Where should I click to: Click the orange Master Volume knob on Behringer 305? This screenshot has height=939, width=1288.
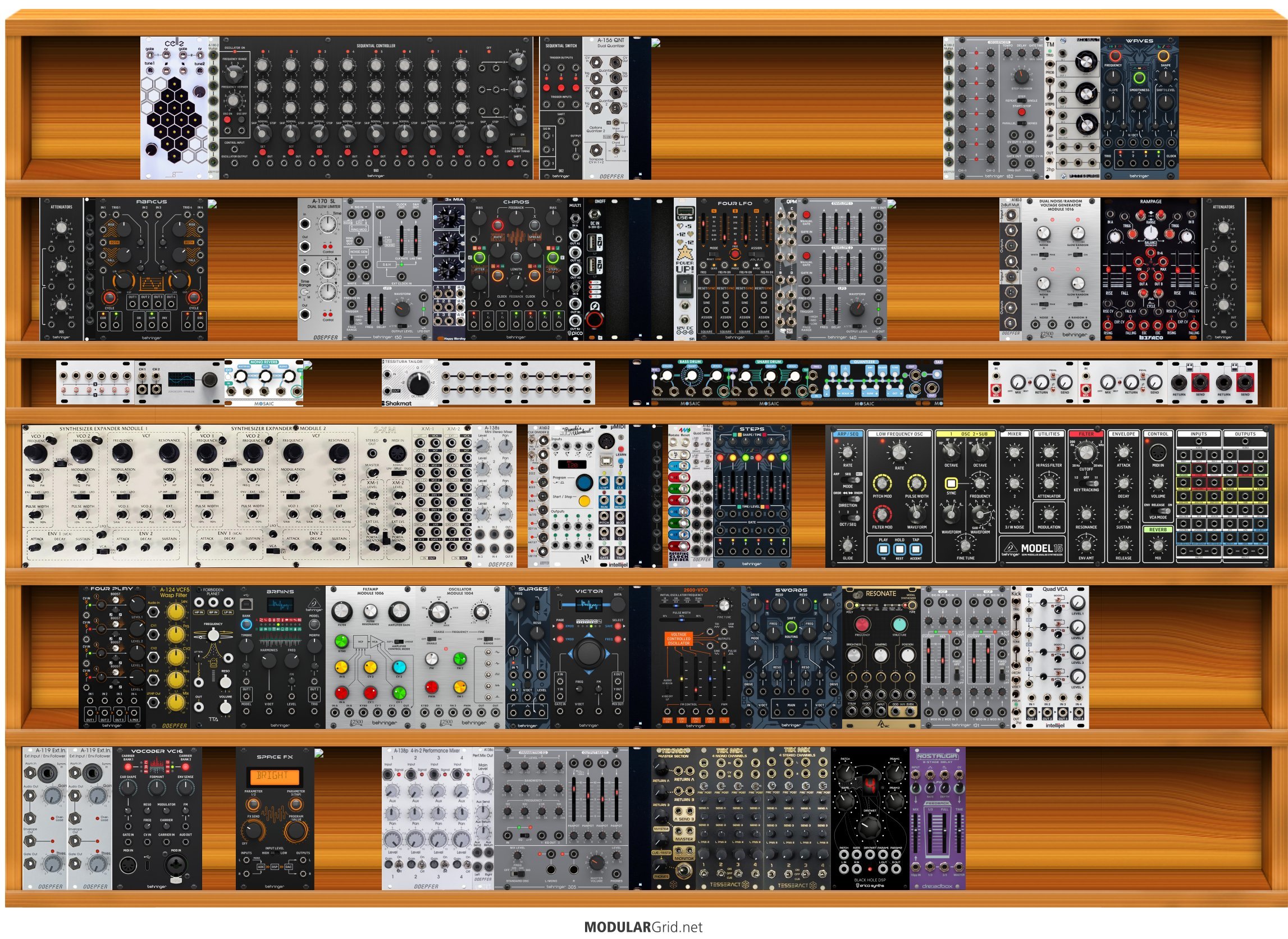597,863
